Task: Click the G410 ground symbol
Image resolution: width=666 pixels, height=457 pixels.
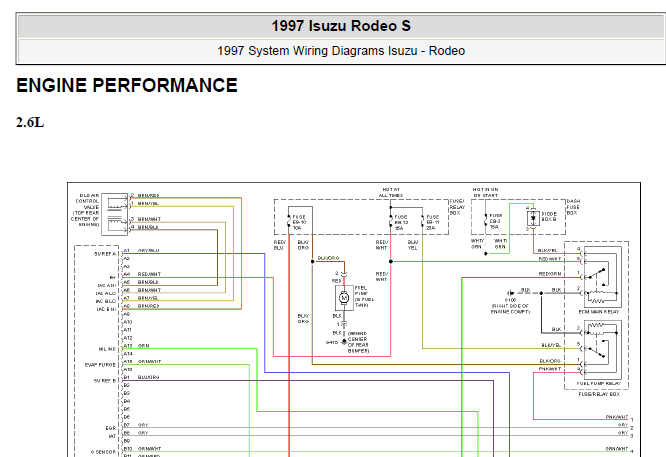Action: point(344,341)
